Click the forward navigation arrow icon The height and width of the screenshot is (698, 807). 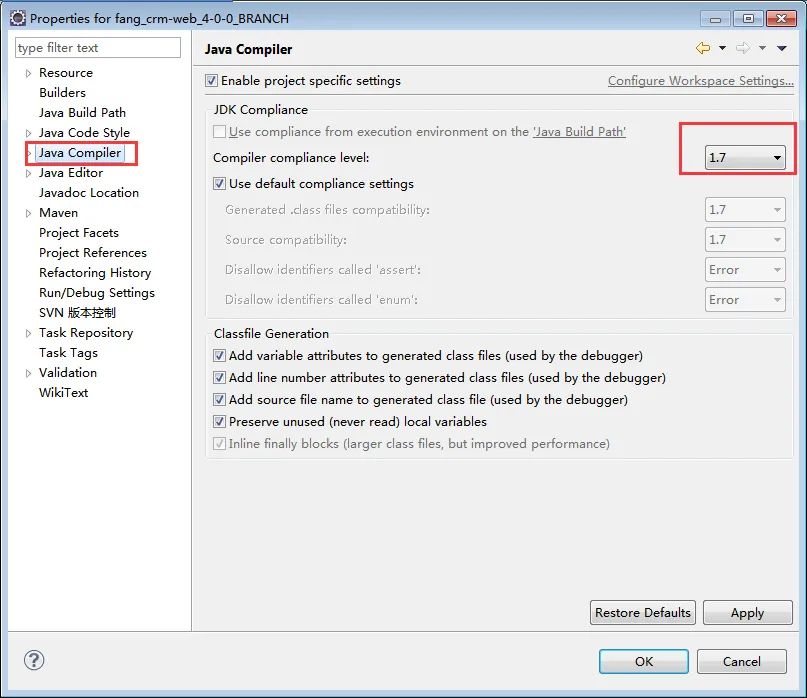pyautogui.click(x=742, y=48)
